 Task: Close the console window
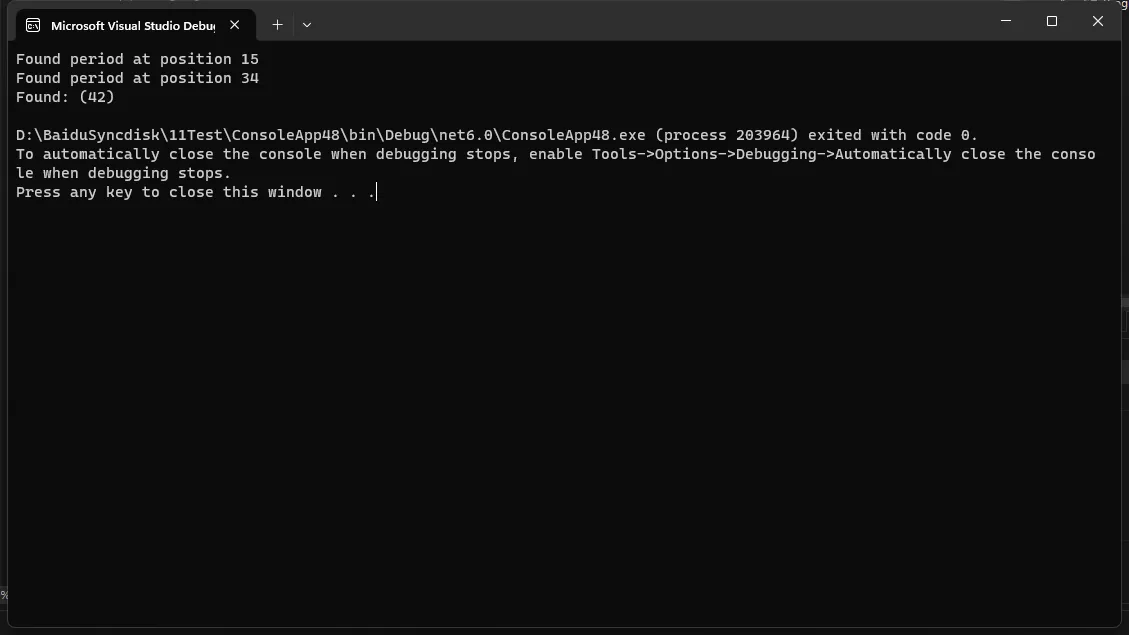[1098, 21]
